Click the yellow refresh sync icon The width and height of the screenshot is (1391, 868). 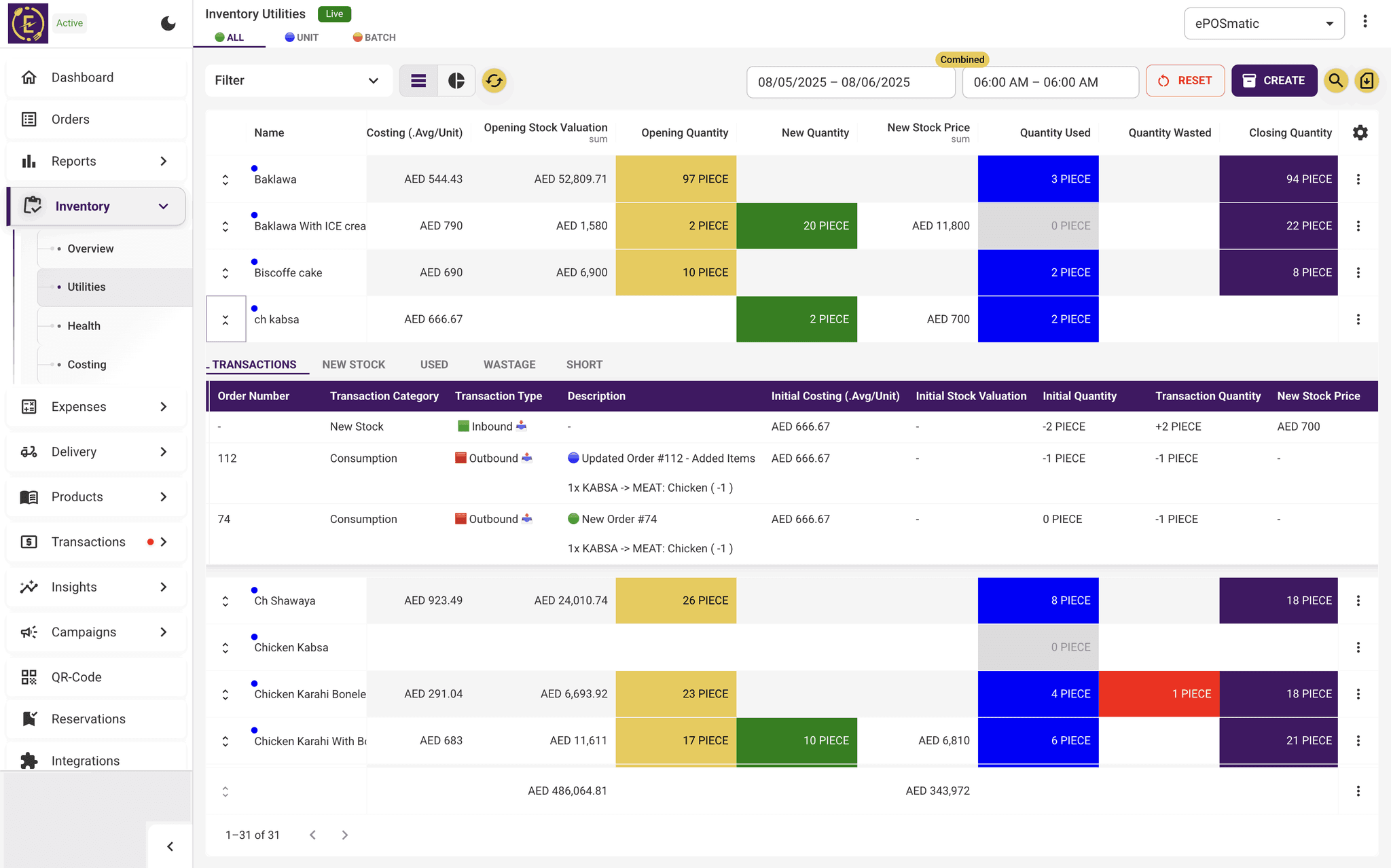pyautogui.click(x=494, y=81)
